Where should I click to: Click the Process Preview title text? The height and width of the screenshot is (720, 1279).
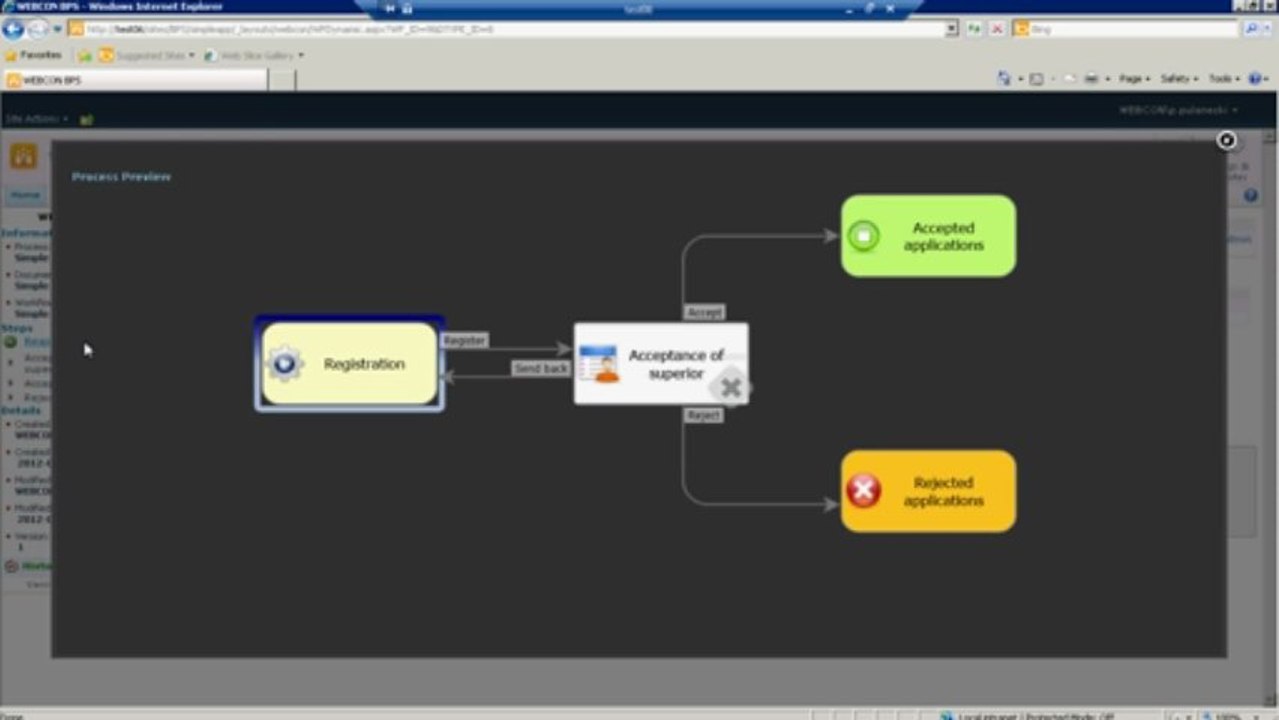tap(121, 177)
